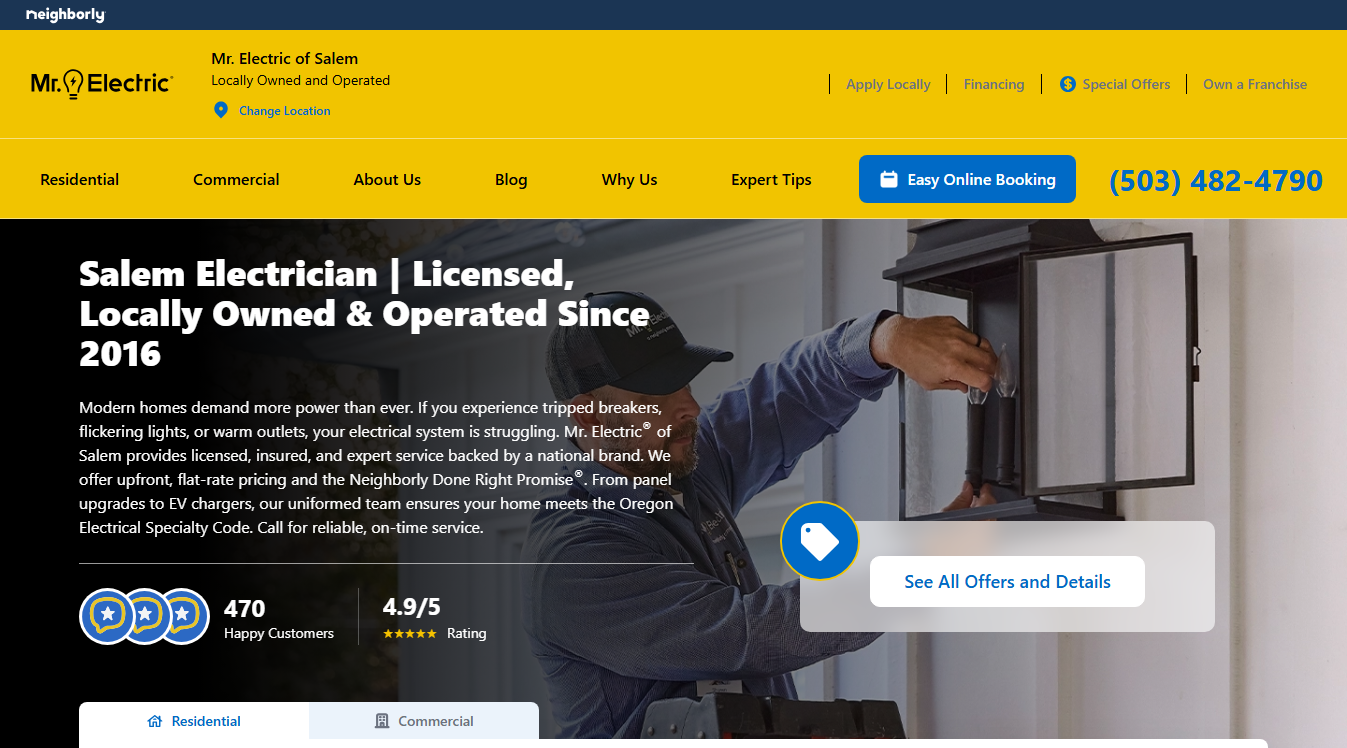This screenshot has height=748, width=1347.
Task: Open the Expert Tips menu
Action: click(771, 180)
